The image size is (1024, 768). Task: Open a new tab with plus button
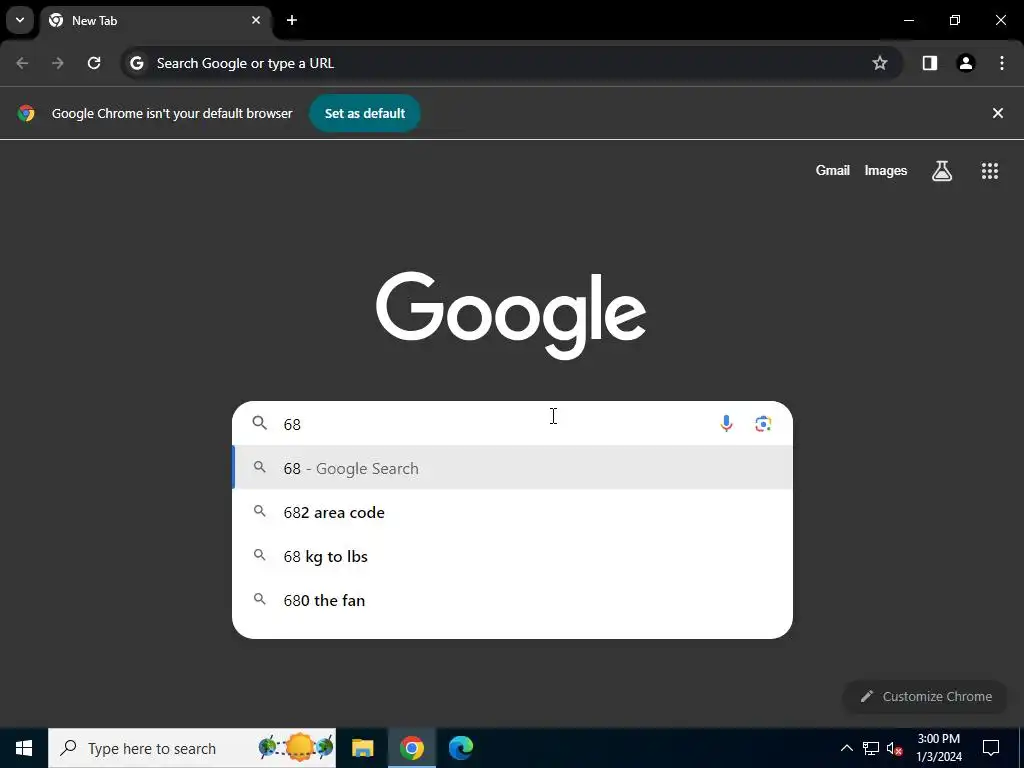pos(292,20)
